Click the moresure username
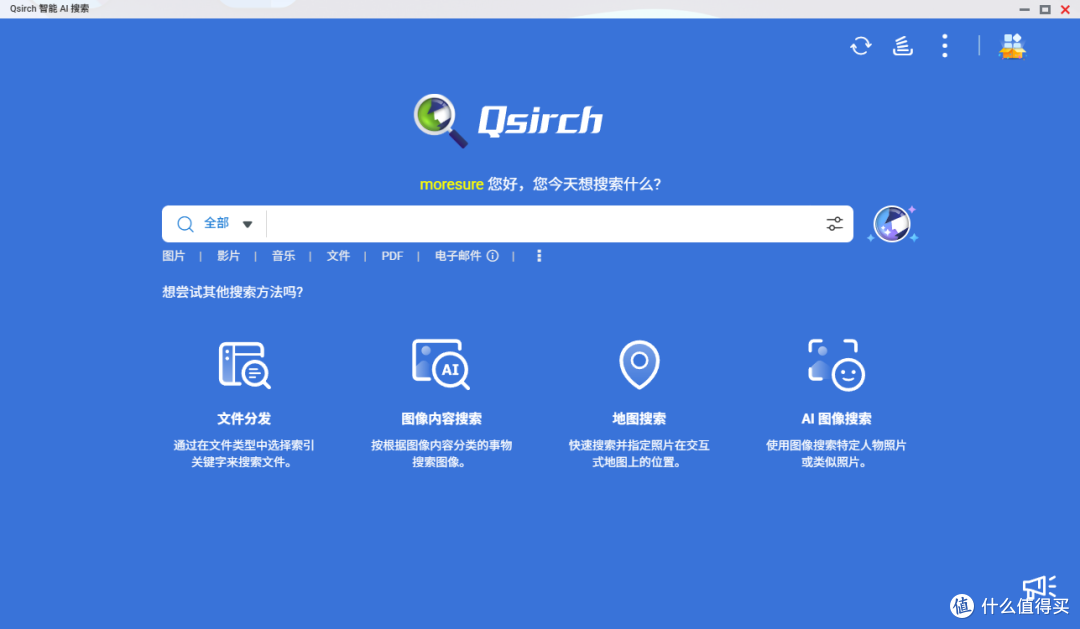Screen dimensions: 1080x629 coord(451,184)
